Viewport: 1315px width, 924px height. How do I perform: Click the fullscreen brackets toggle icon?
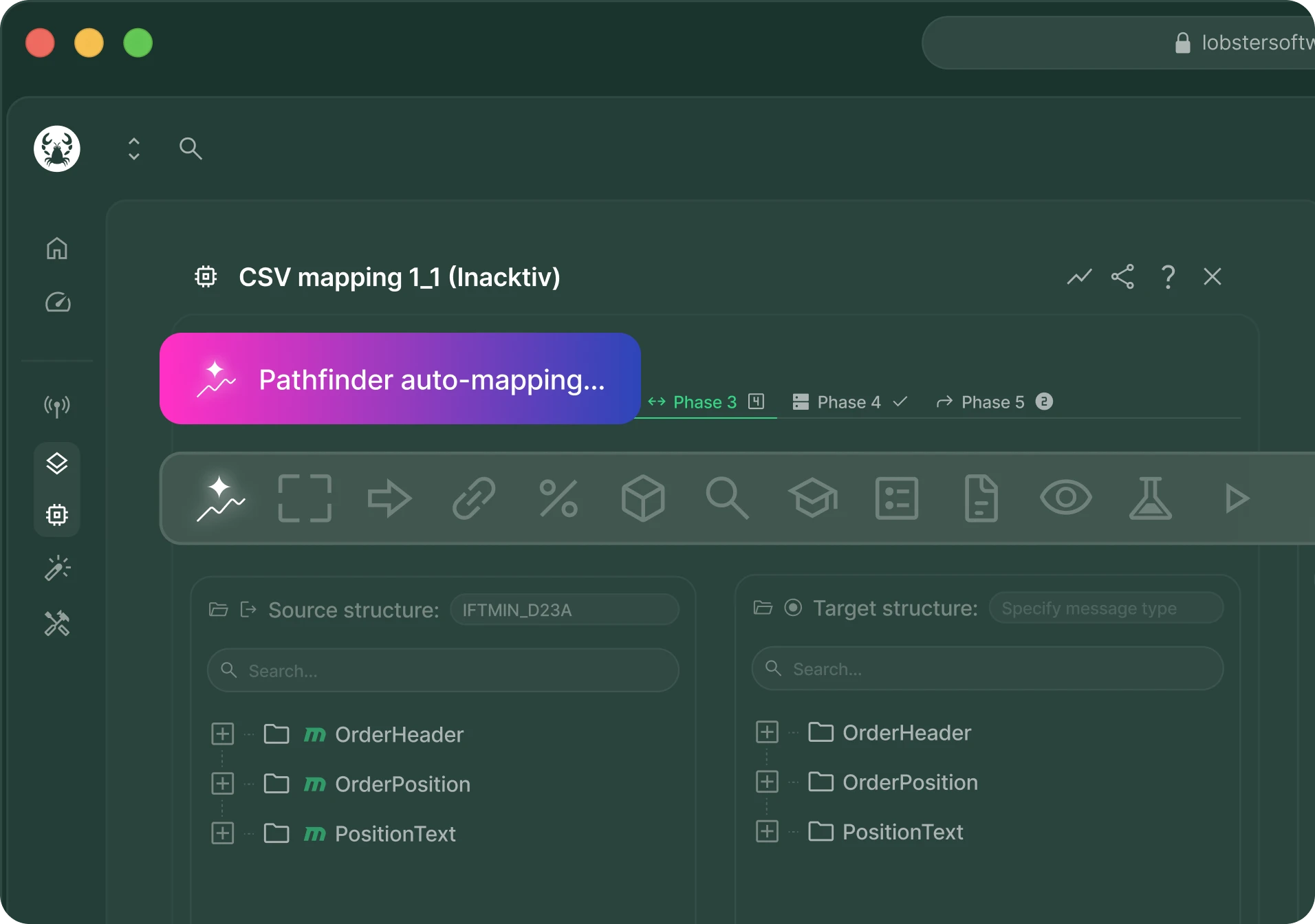[305, 498]
